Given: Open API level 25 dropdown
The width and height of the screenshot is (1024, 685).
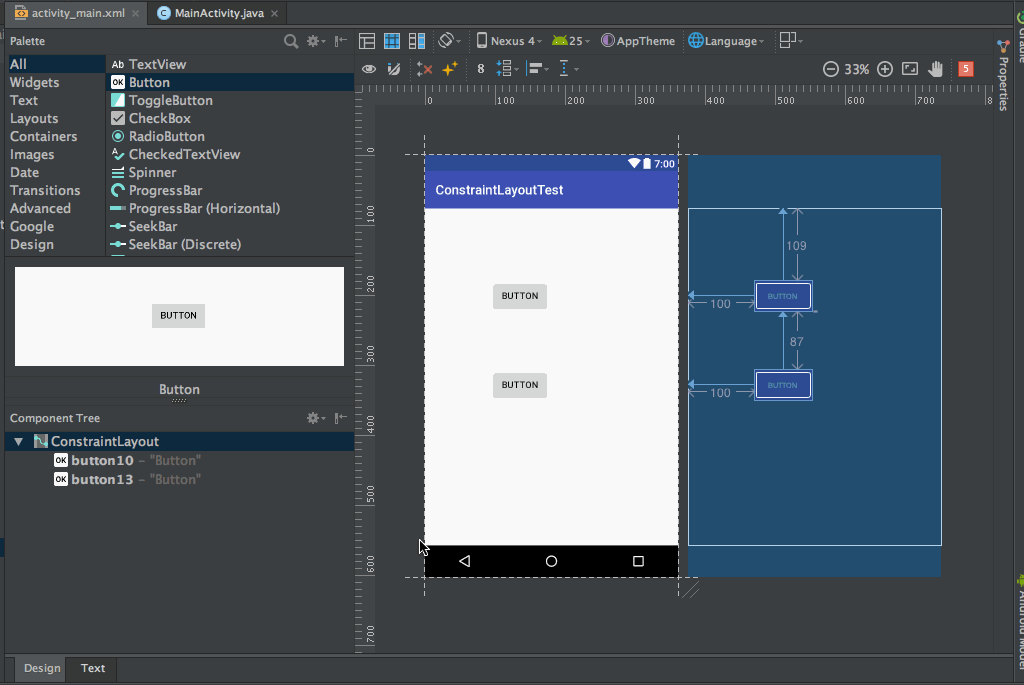Looking at the screenshot, I should pyautogui.click(x=571, y=41).
